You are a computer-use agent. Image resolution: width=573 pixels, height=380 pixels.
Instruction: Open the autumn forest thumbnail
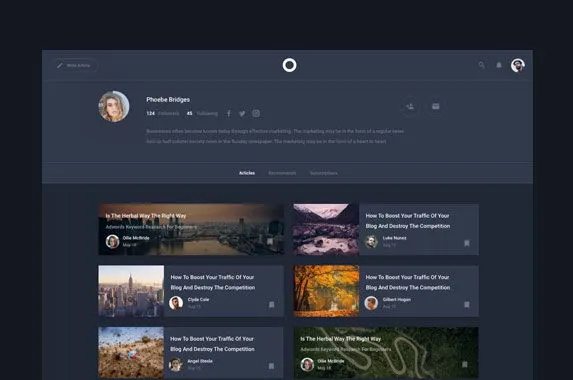[326, 291]
